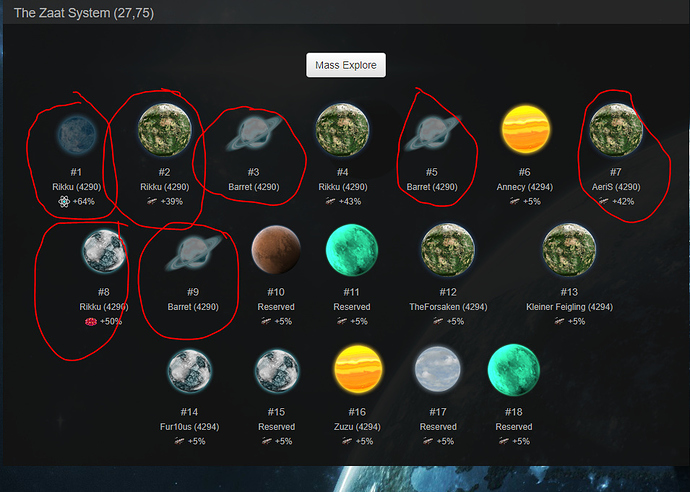Click ship bonus icon under planet #4

[330, 201]
